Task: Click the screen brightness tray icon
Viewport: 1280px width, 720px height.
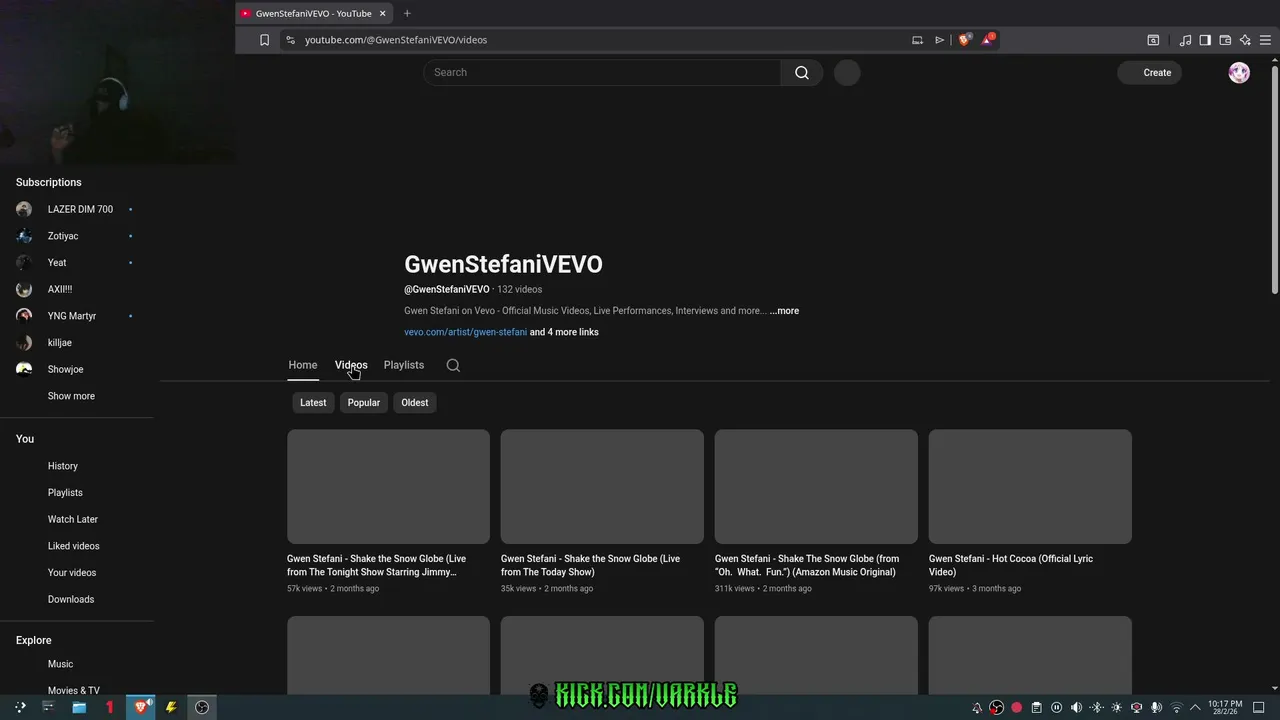Action: coord(1116,708)
